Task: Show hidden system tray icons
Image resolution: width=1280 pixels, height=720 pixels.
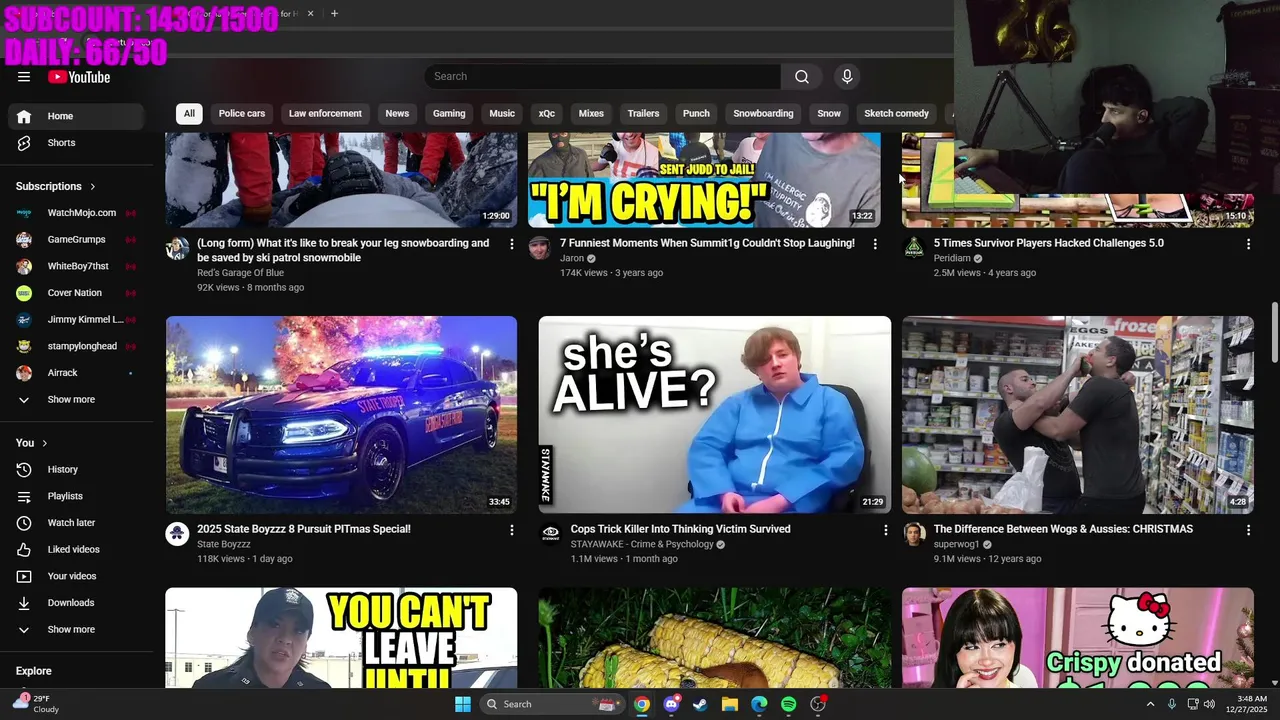Action: coord(1150,704)
